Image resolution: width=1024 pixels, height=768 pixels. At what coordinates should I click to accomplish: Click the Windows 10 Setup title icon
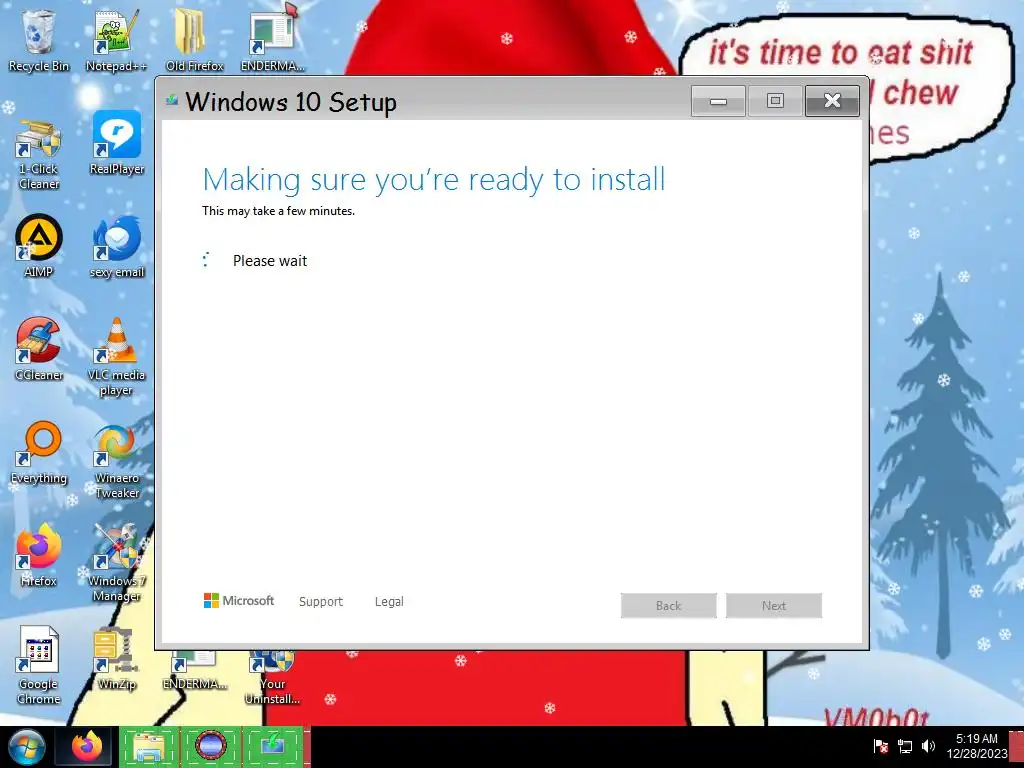(x=172, y=100)
